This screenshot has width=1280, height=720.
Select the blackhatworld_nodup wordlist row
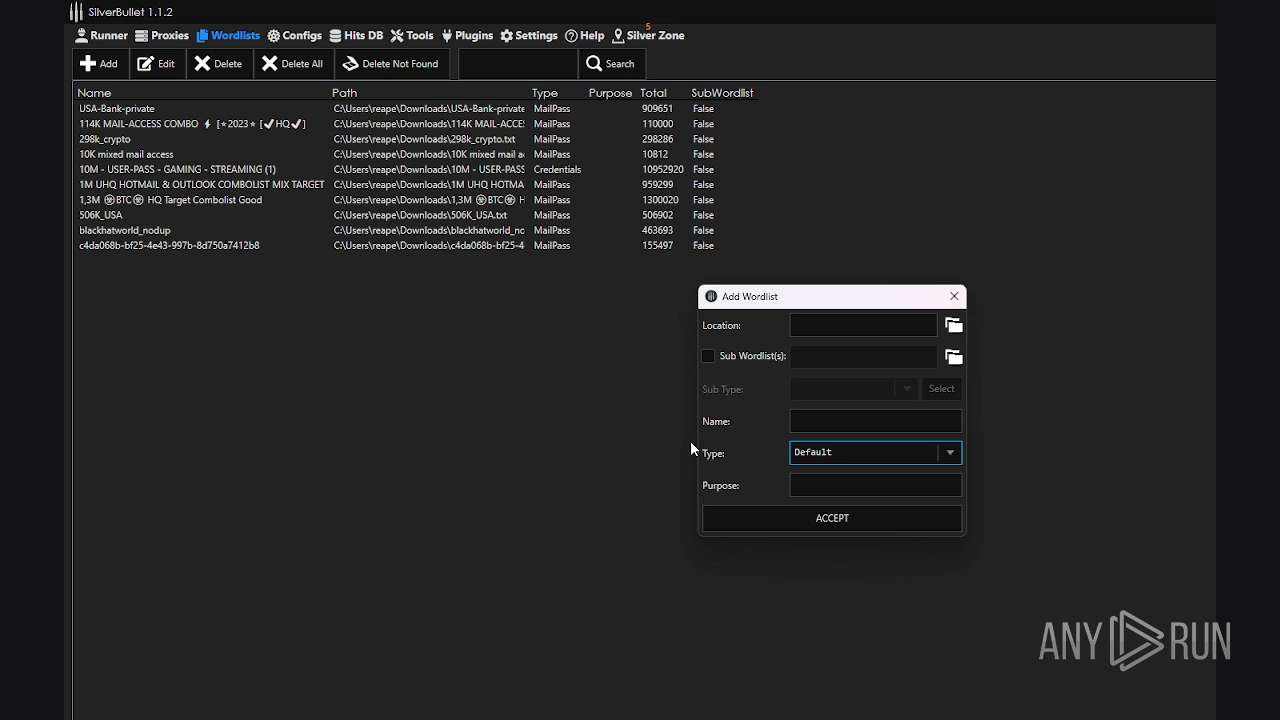[415, 230]
